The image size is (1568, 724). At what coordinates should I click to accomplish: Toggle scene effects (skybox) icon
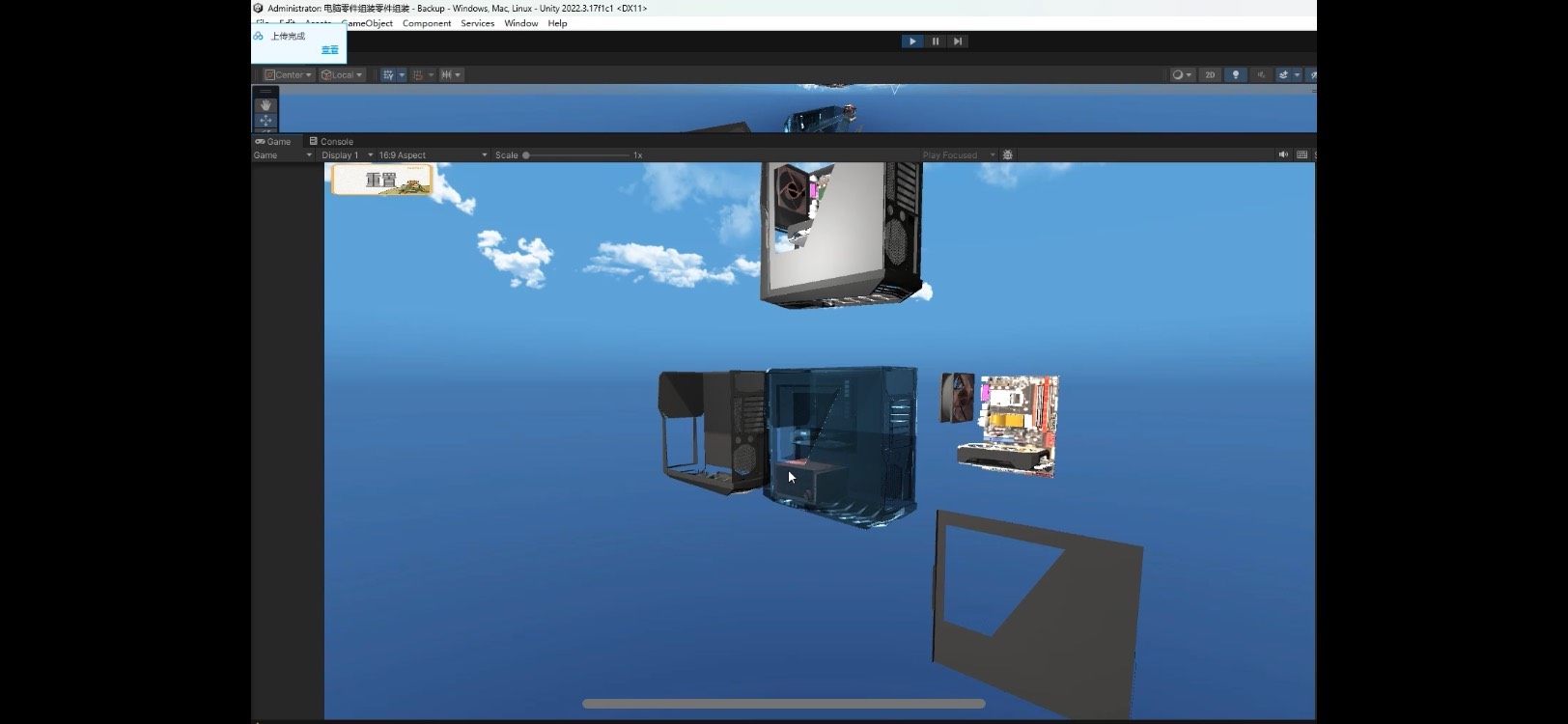1284,75
